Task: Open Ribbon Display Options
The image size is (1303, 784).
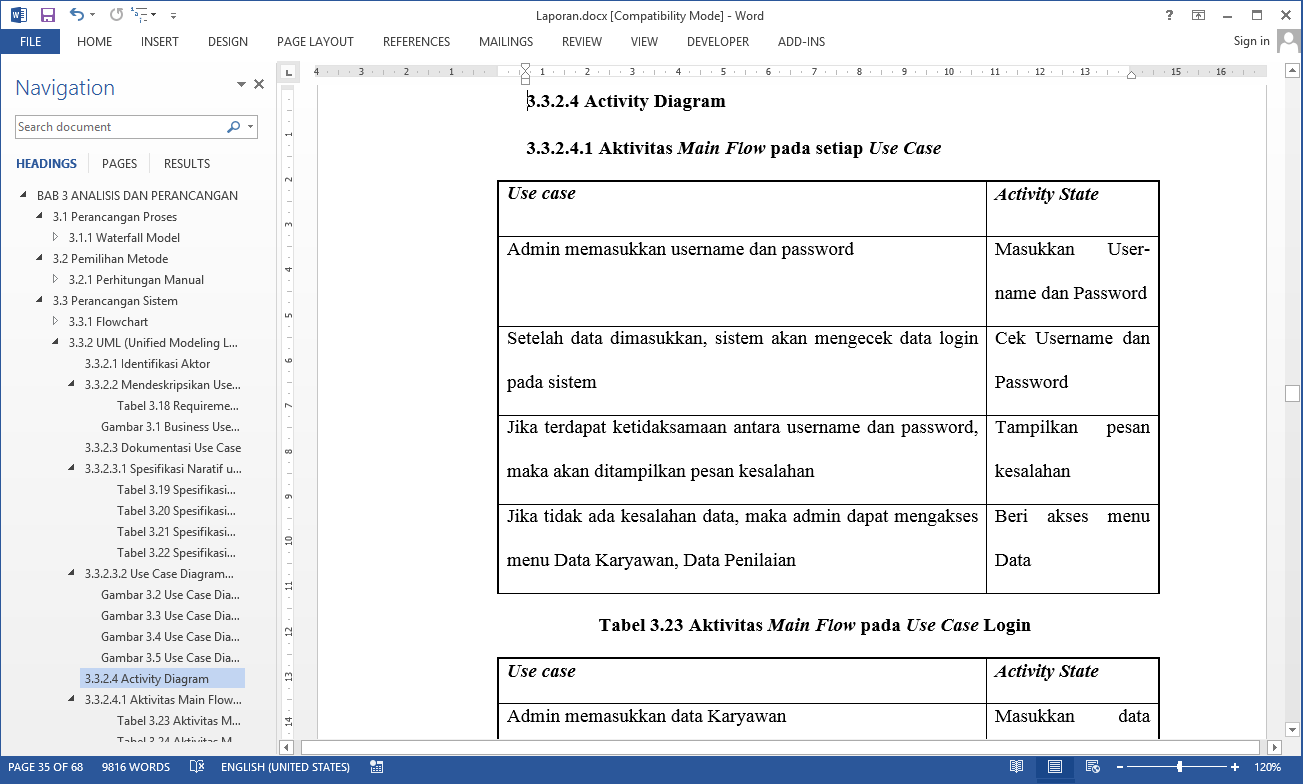Action: [x=1198, y=15]
